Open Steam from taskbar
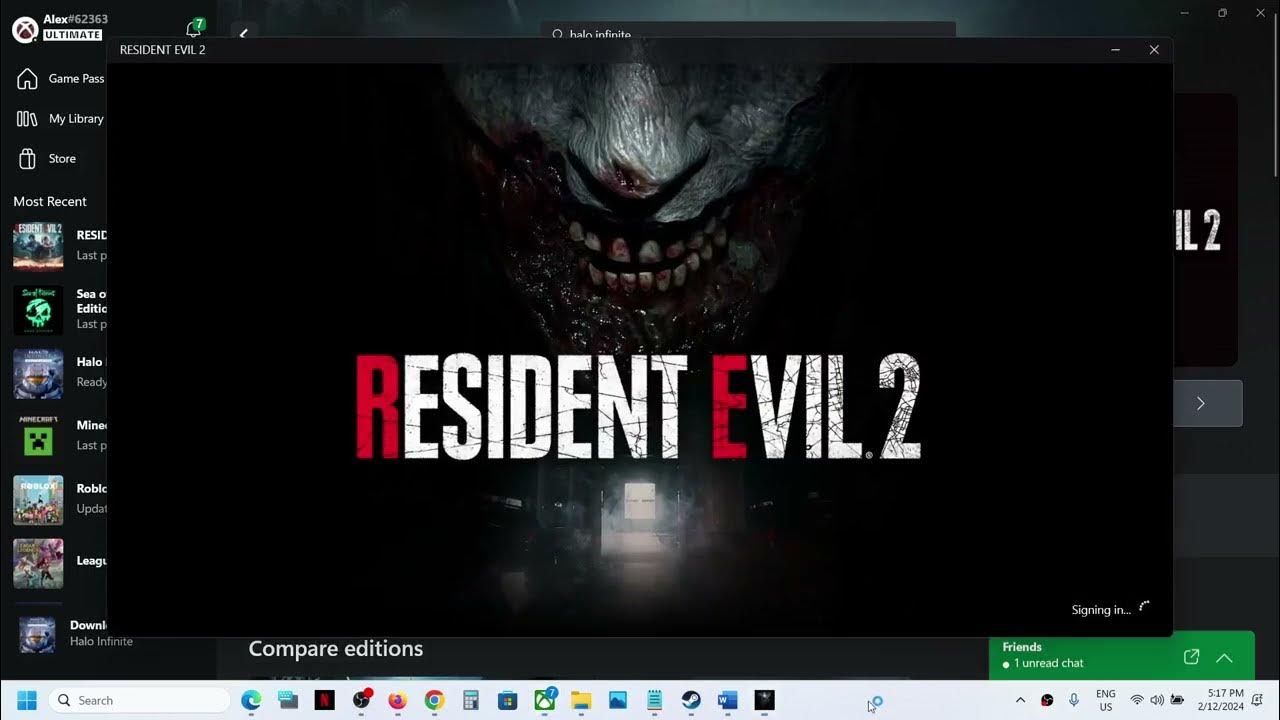 click(691, 700)
